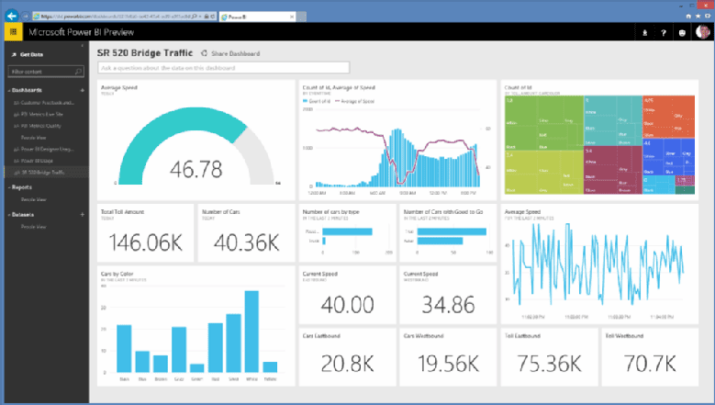Click the feedback smiley icon in header
Screen dimensions: 715x405
pos(681,32)
